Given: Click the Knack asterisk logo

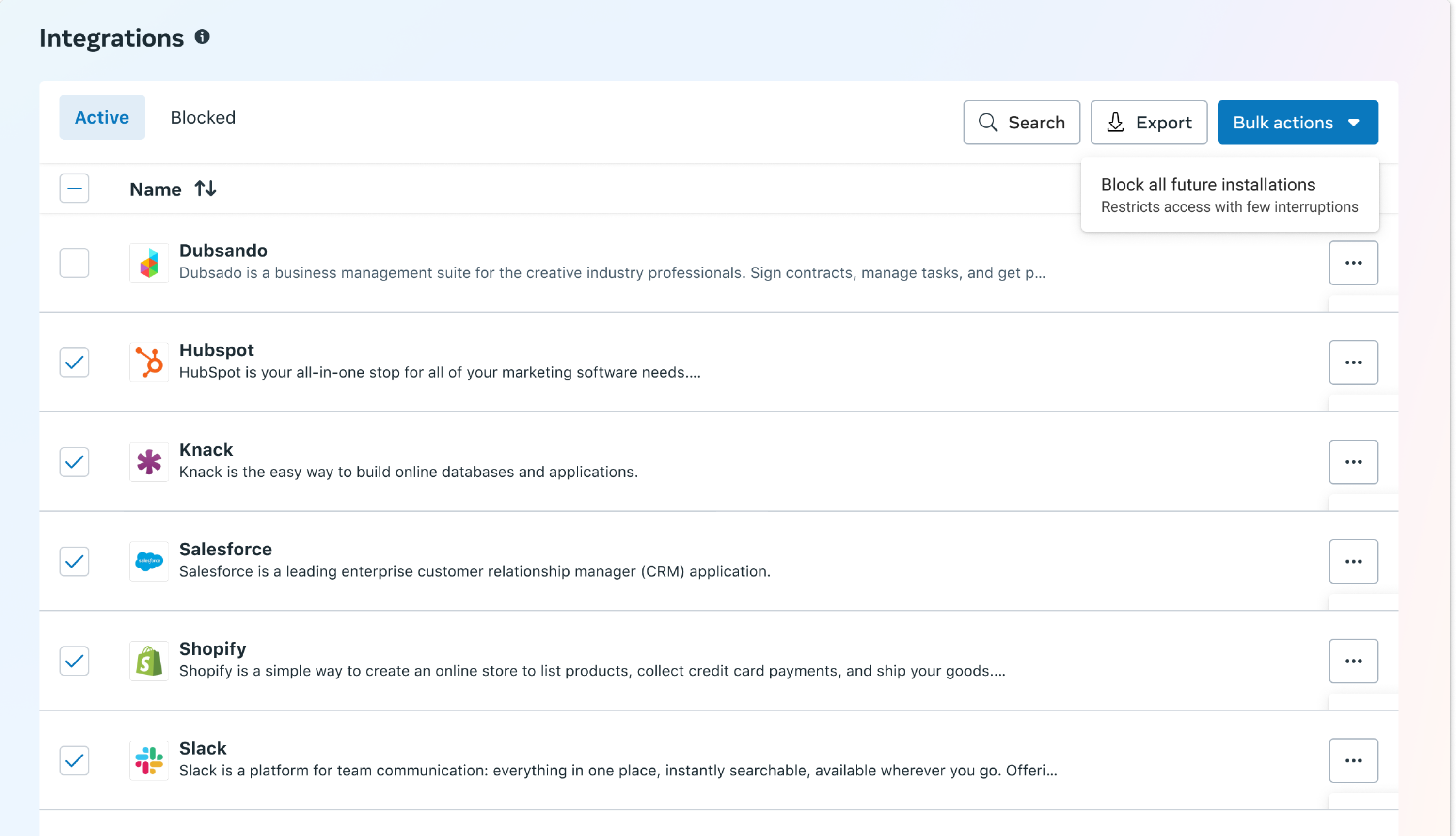Looking at the screenshot, I should 149,462.
